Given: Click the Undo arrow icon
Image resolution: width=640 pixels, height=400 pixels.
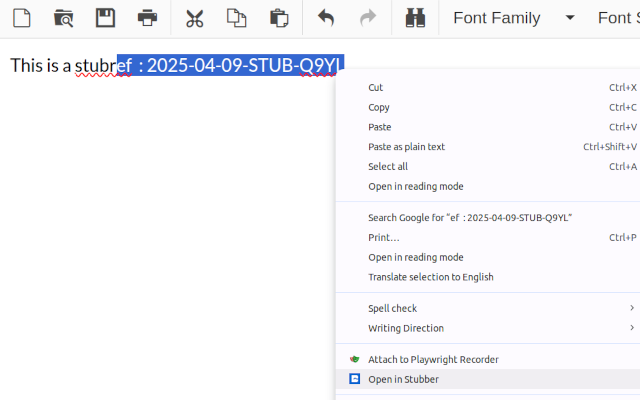Looking at the screenshot, I should [326, 18].
